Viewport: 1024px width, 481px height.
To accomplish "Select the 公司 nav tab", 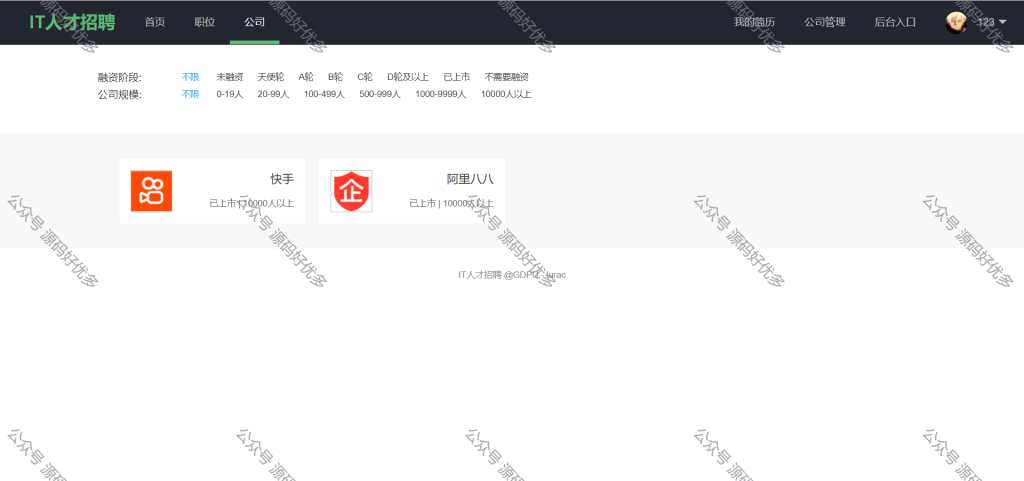I will click(x=255, y=22).
